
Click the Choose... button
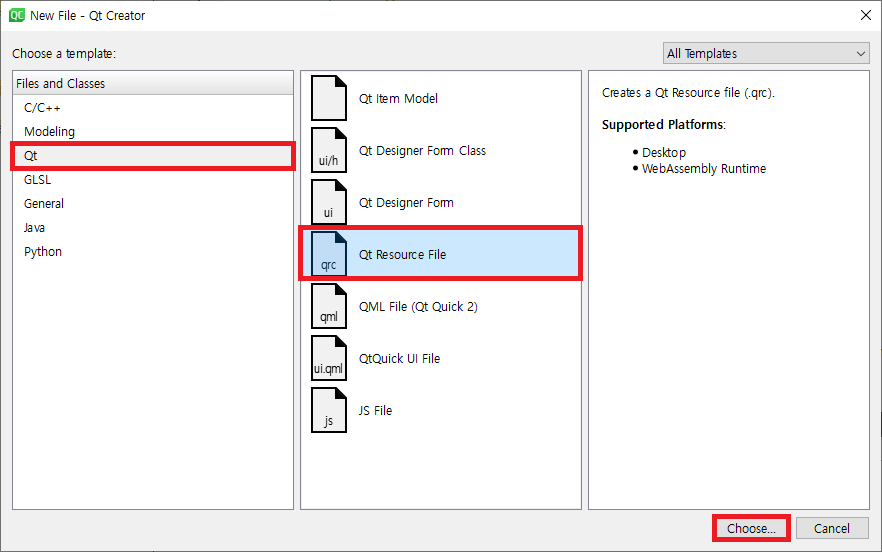click(x=751, y=528)
